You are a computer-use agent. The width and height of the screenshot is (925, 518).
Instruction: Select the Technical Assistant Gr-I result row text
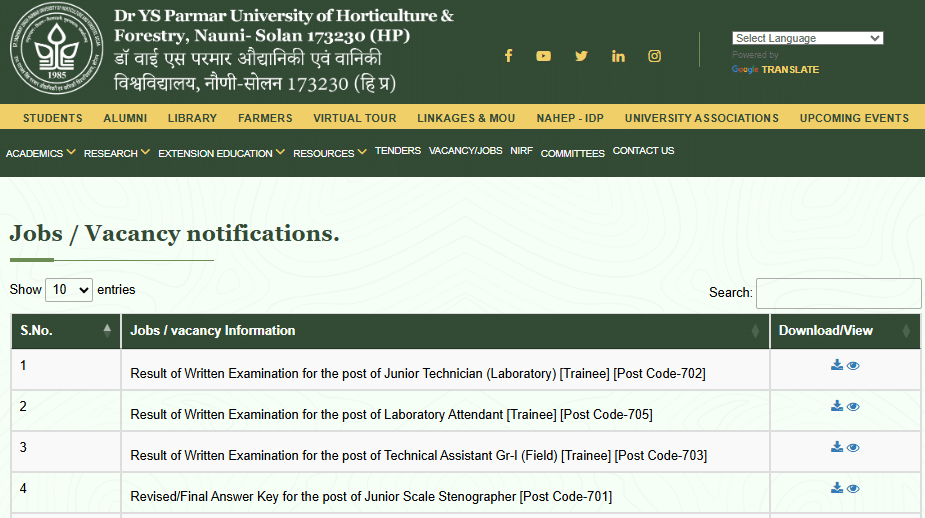click(418, 455)
